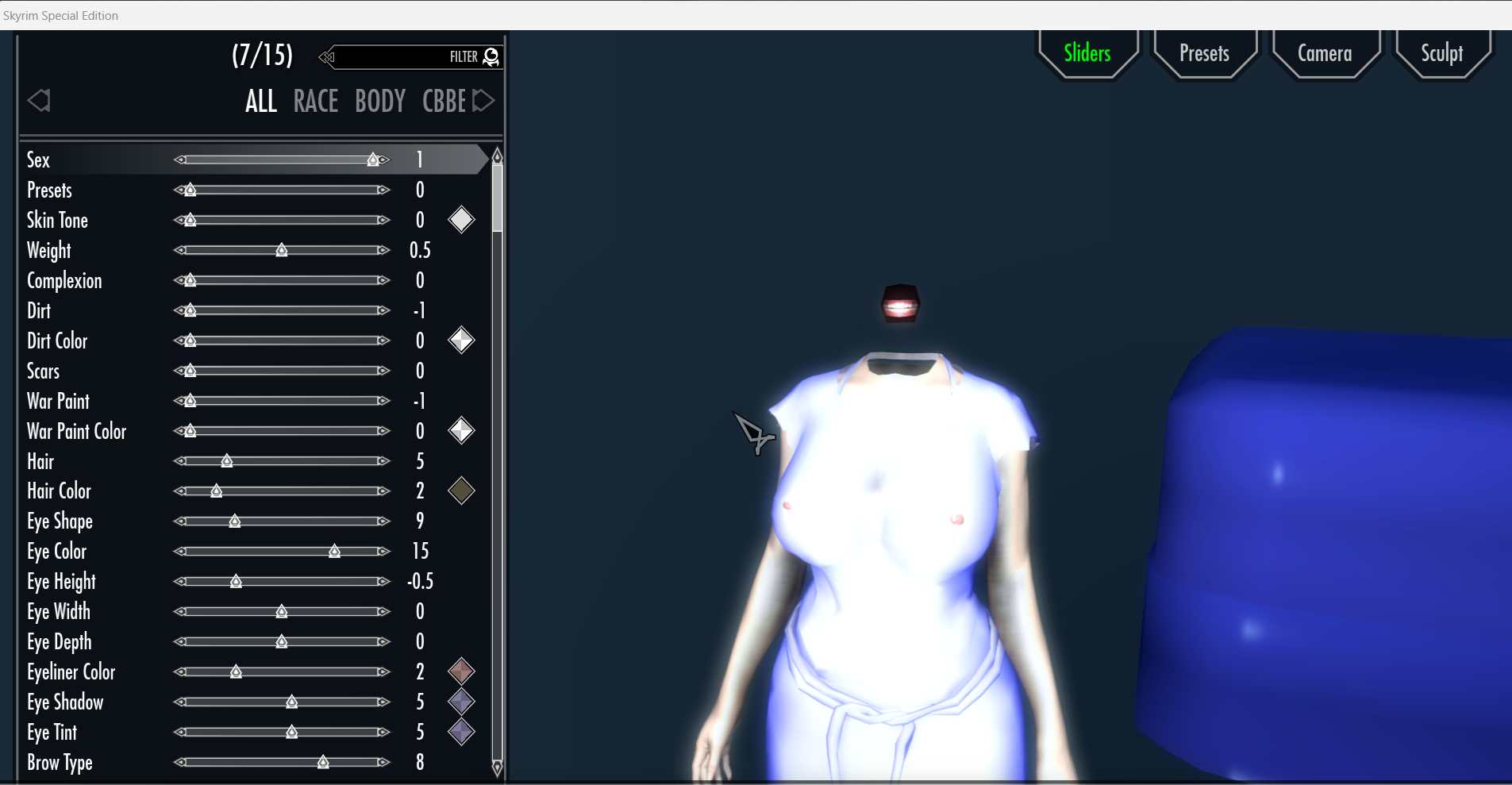Go to previous category with left arrow
1512x785 pixels.
(x=39, y=101)
